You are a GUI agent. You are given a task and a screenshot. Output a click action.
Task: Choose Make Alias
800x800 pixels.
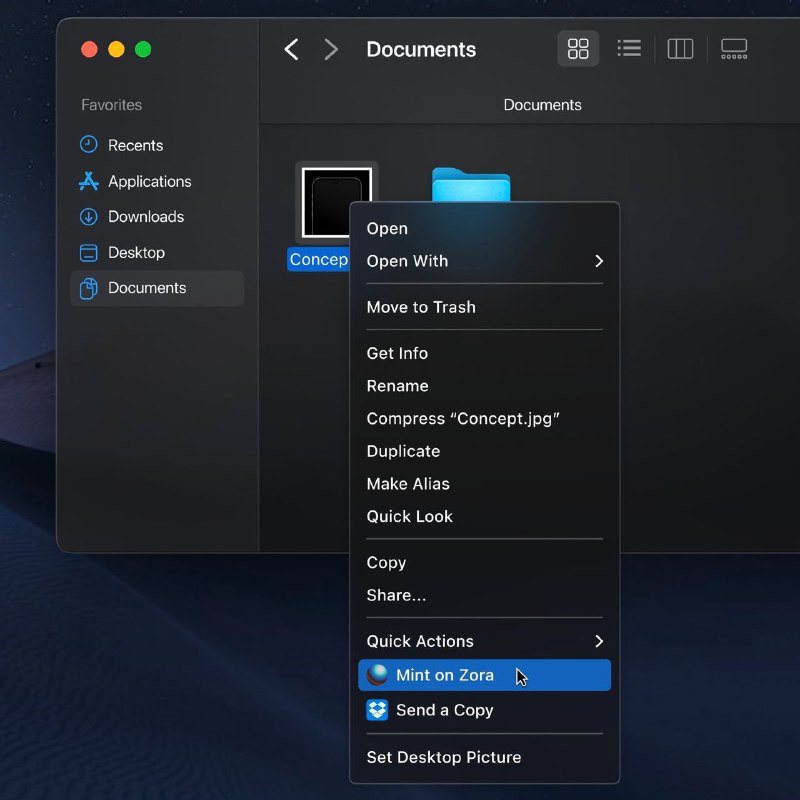pyautogui.click(x=484, y=484)
